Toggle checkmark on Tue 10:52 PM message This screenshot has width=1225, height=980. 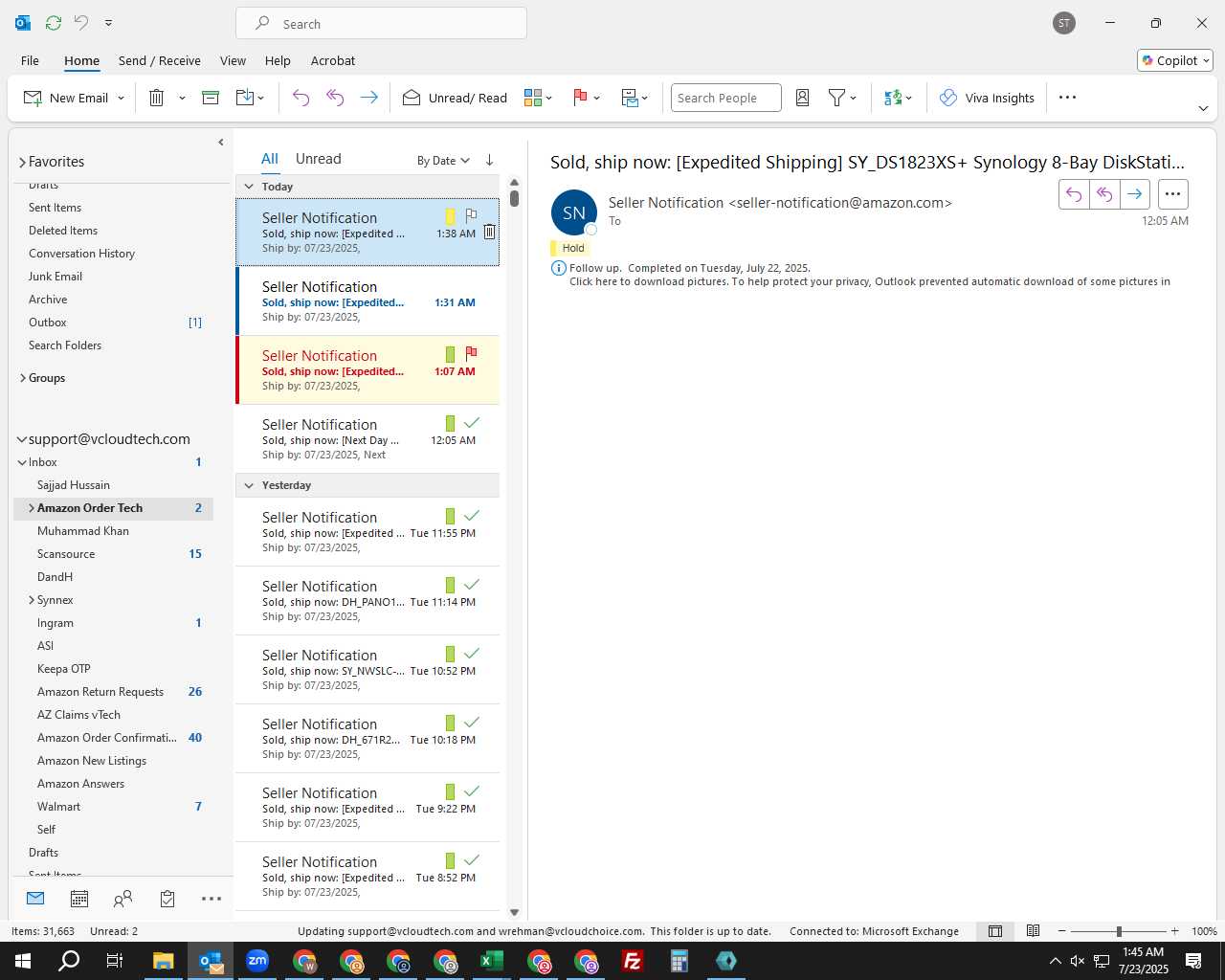[471, 653]
